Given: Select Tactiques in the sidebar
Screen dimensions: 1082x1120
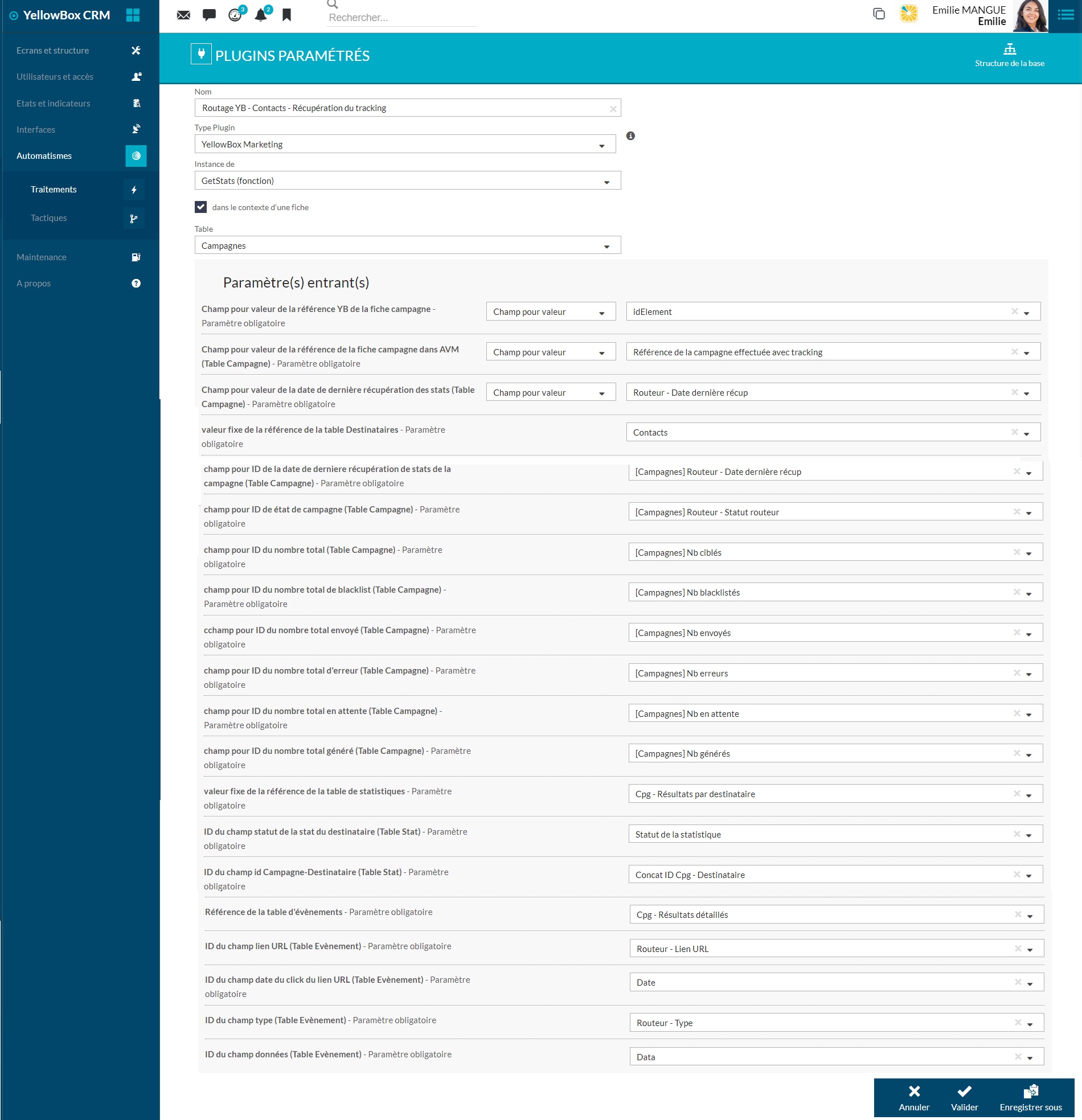Looking at the screenshot, I should point(49,218).
